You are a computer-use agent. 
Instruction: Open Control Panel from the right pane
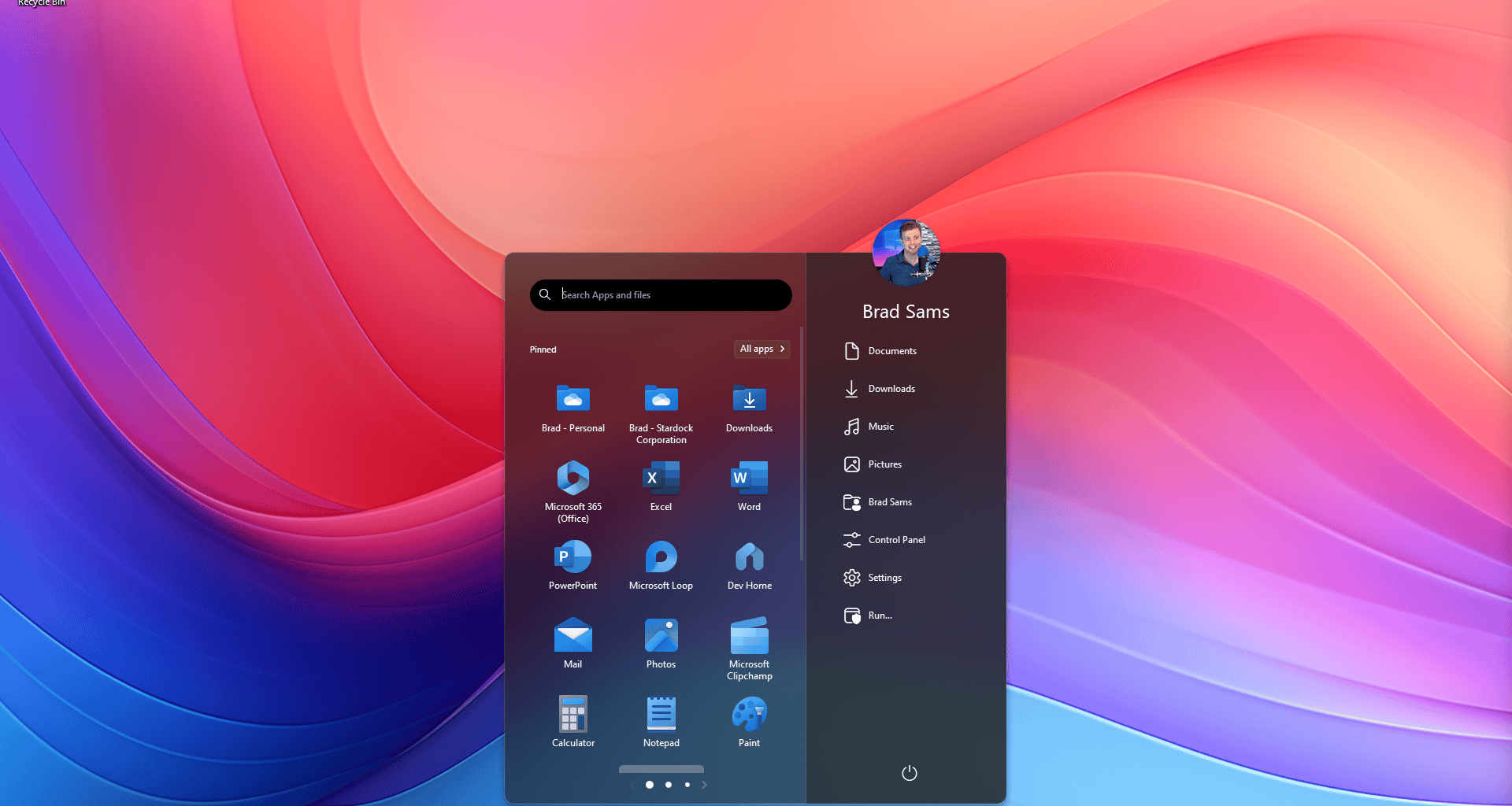coord(895,540)
